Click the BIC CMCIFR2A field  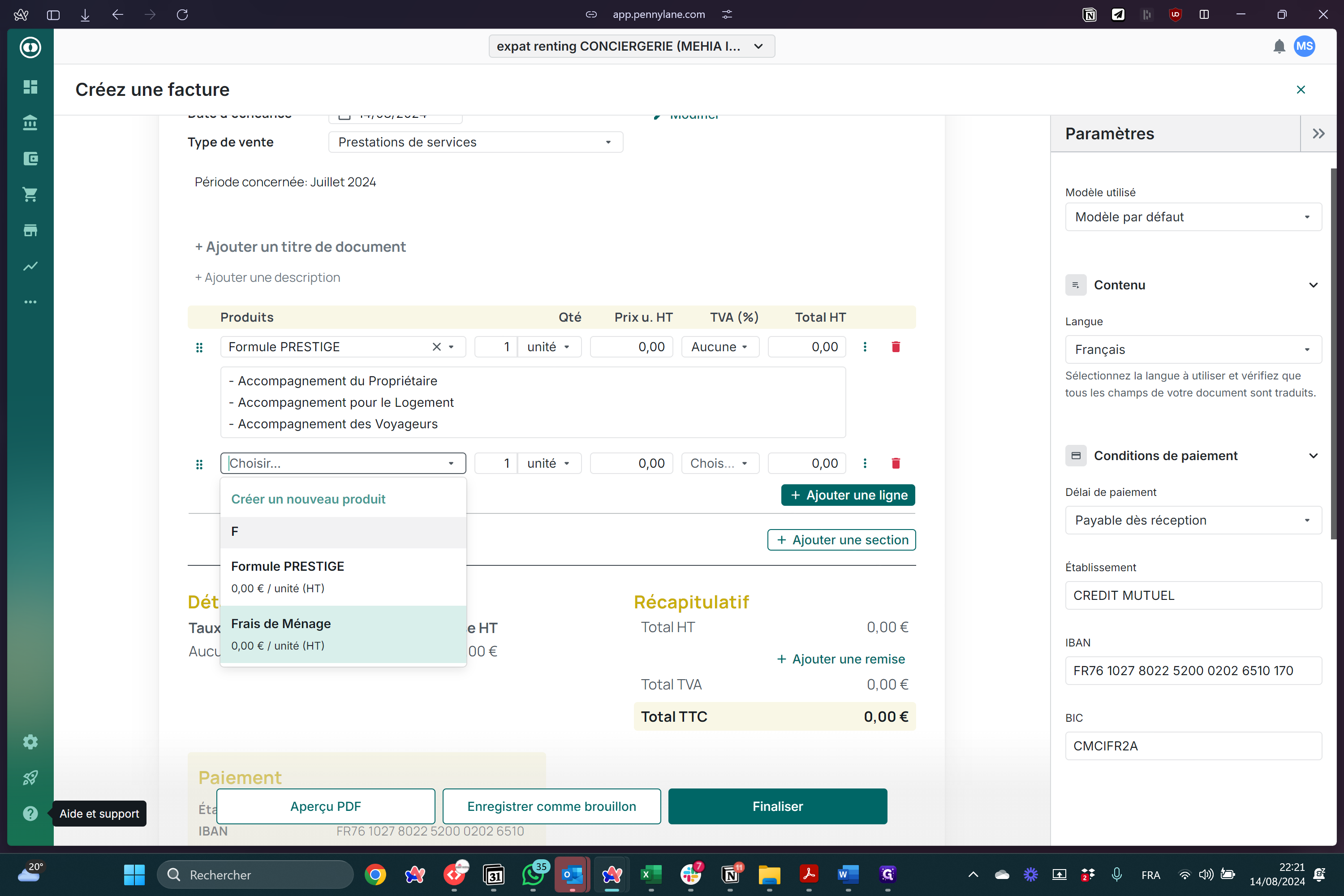[1193, 746]
